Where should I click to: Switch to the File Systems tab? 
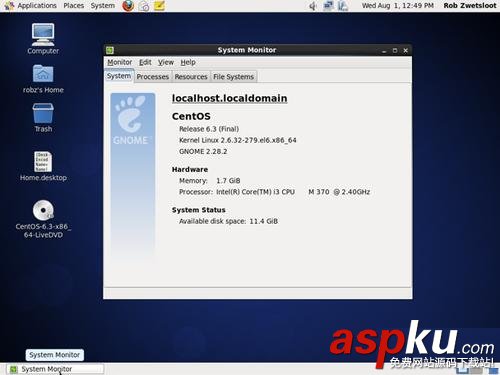tap(233, 77)
